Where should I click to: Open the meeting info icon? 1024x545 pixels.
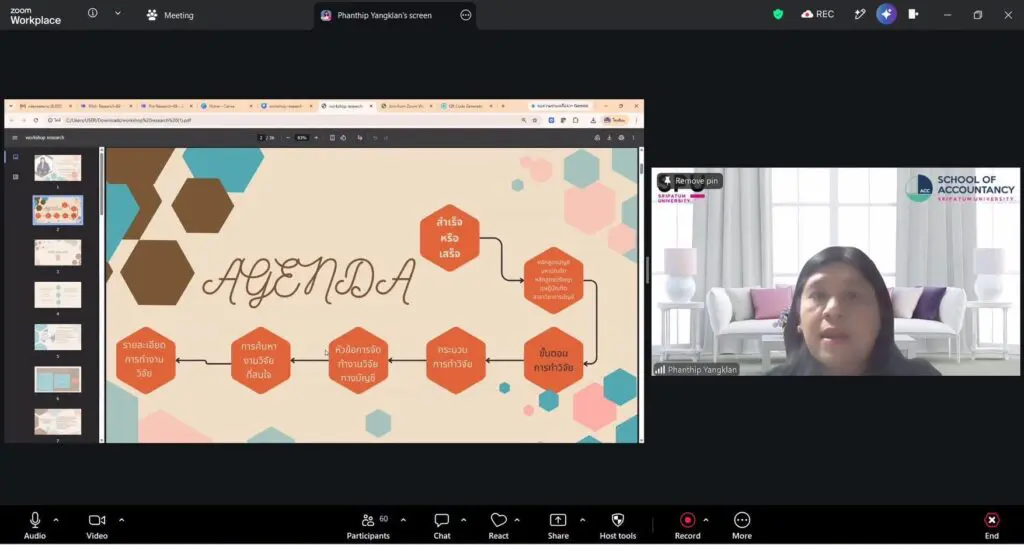93,13
